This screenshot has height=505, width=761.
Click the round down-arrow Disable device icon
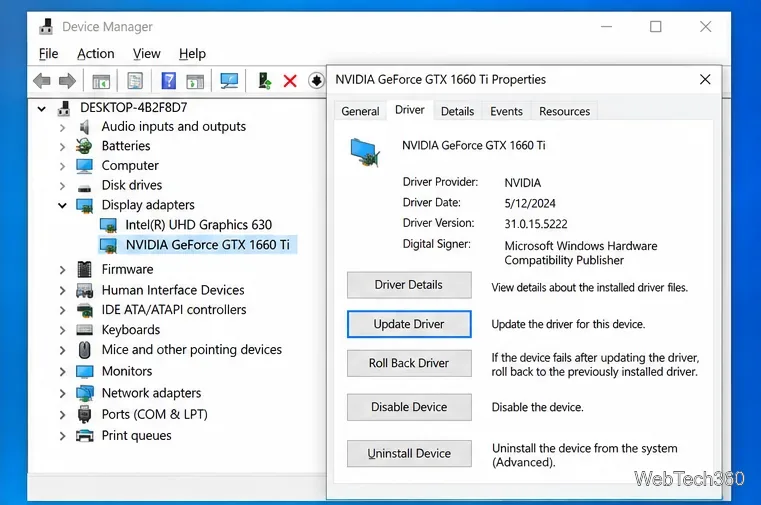click(316, 81)
